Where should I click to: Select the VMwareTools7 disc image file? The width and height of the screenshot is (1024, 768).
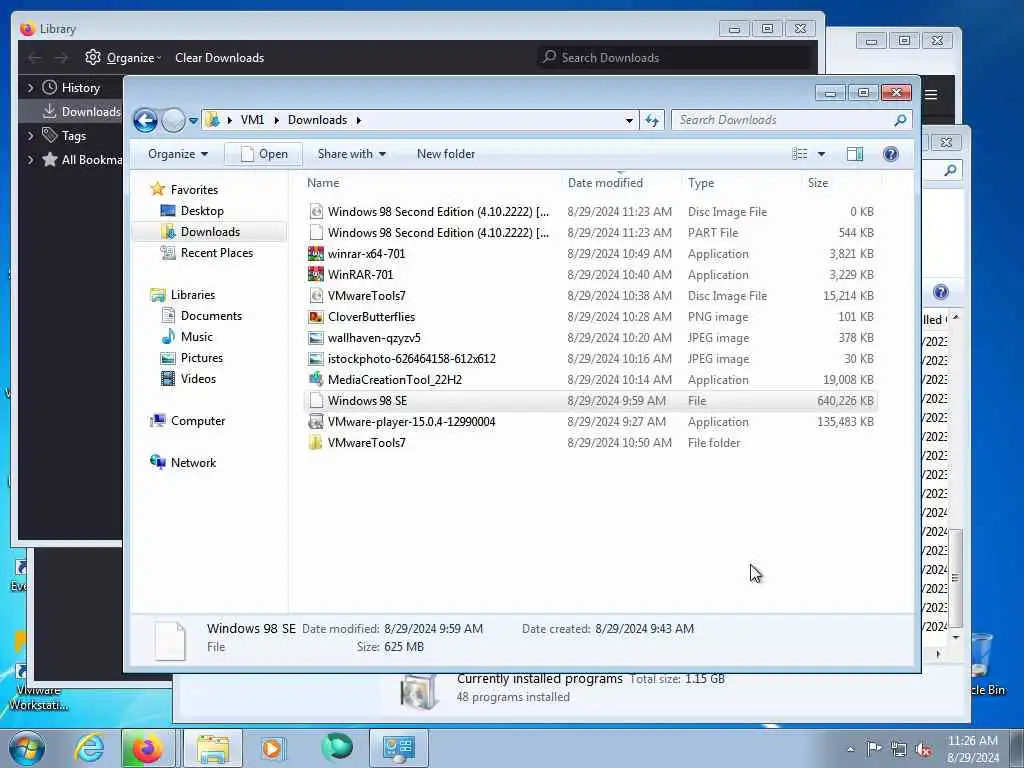(x=590, y=296)
